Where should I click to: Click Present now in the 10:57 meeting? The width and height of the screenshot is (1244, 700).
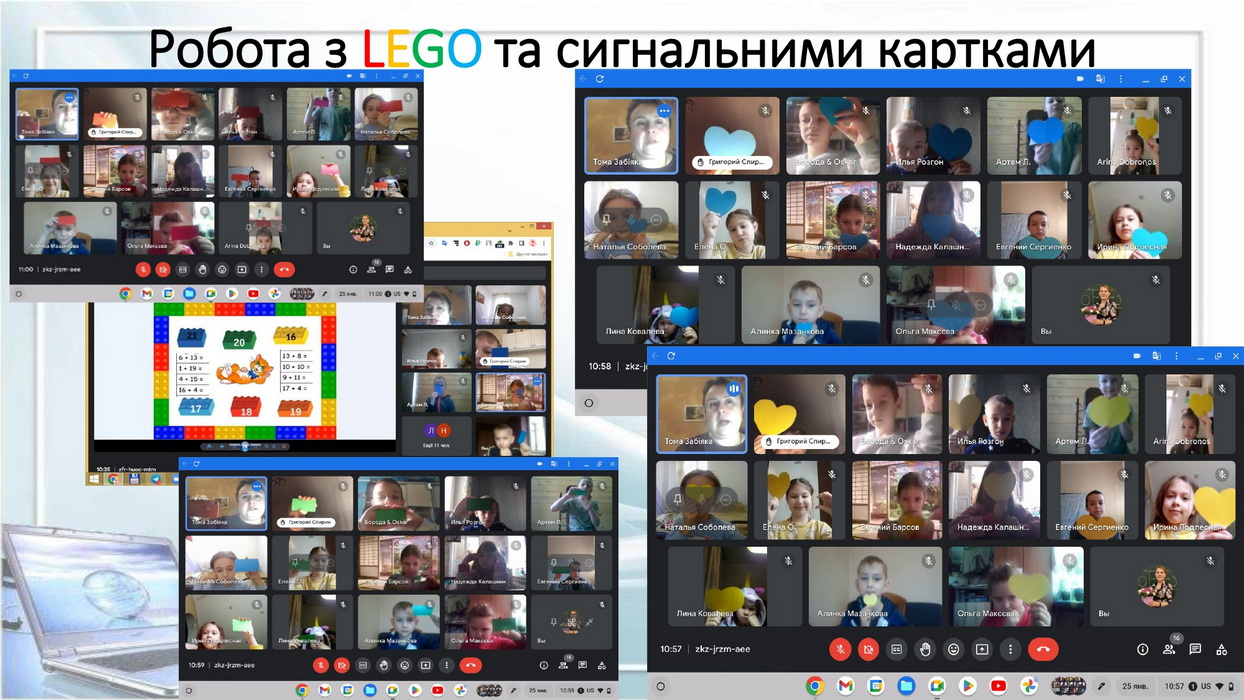(x=982, y=649)
